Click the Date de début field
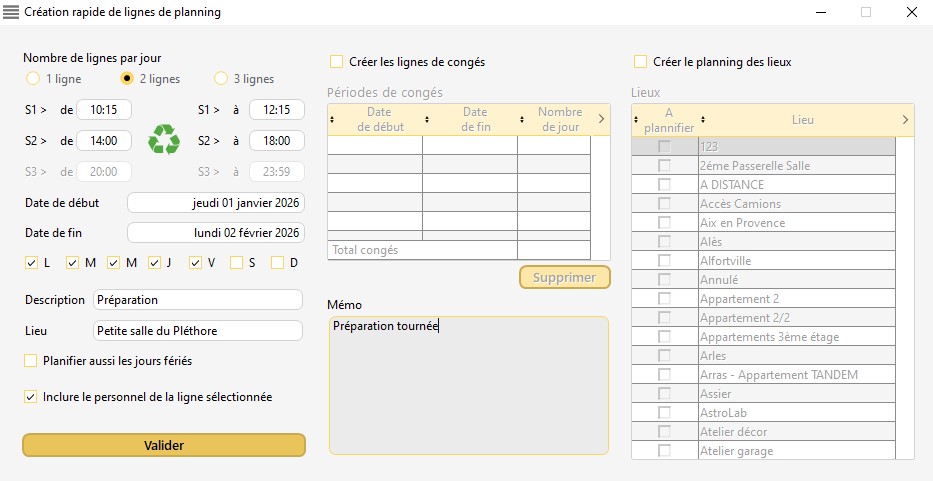Image resolution: width=933 pixels, height=481 pixels. [x=216, y=203]
